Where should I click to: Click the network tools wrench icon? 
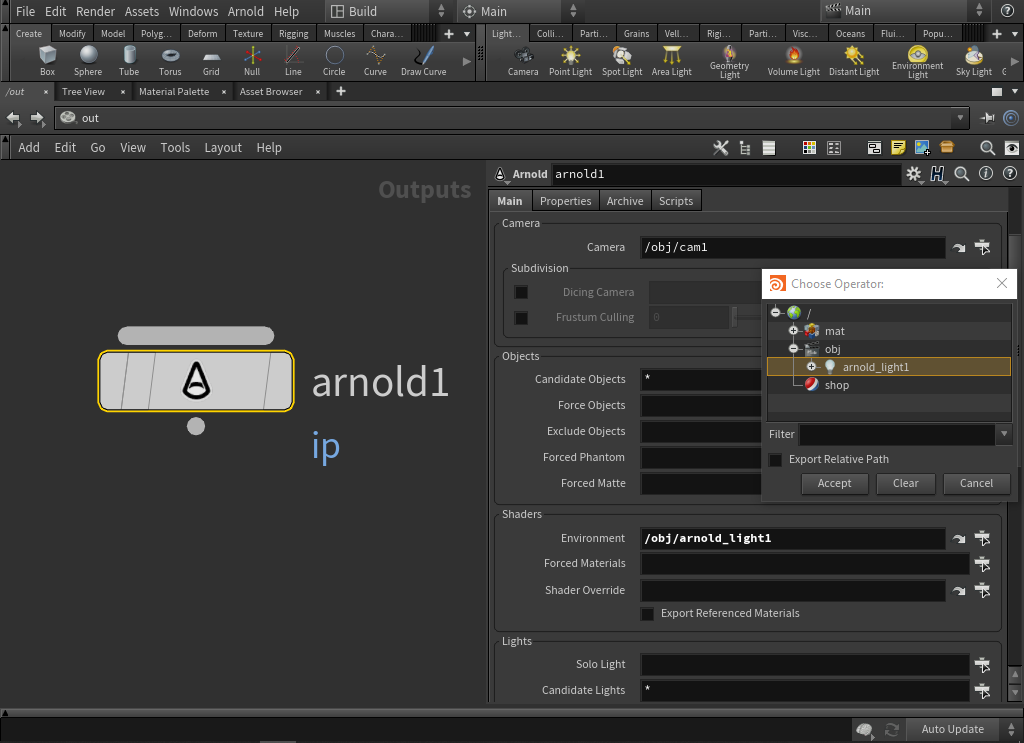(x=720, y=148)
